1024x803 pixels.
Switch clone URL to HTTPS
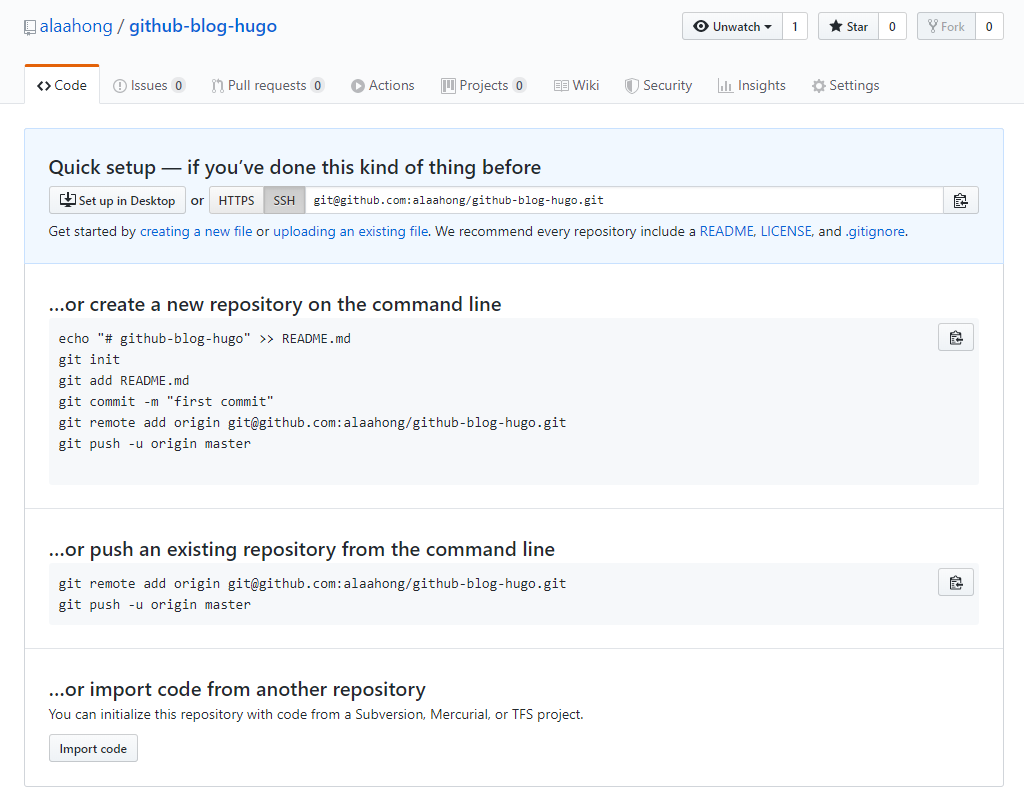coord(236,200)
